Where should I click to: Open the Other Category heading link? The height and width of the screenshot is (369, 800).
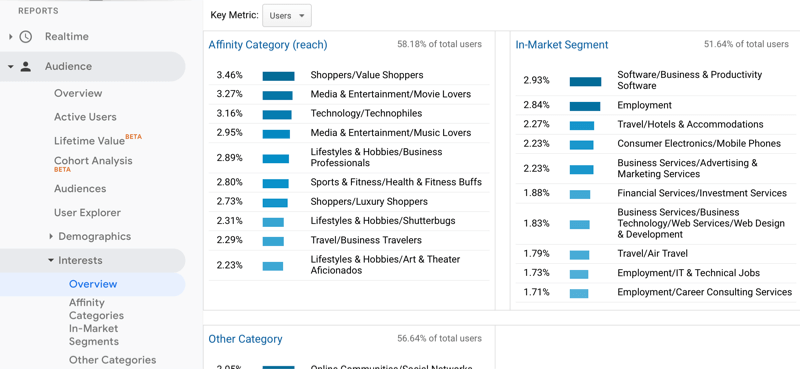click(x=245, y=339)
